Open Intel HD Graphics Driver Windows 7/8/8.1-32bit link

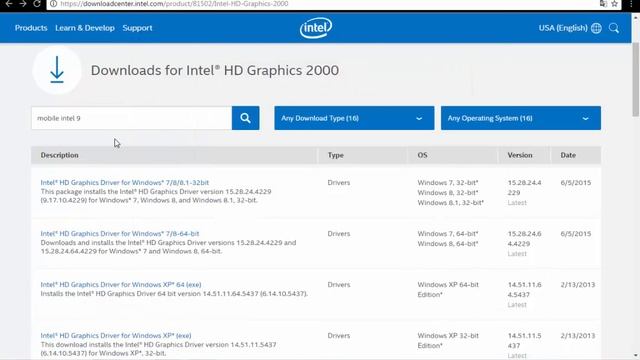tap(124, 182)
